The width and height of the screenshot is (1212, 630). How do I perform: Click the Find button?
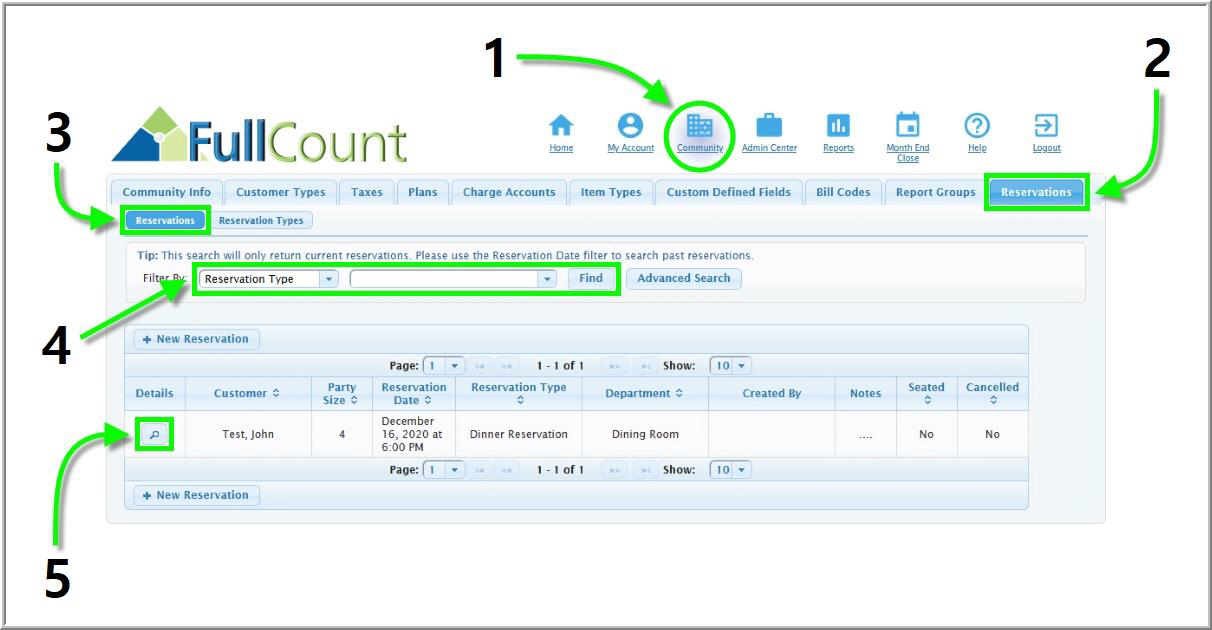pos(591,278)
